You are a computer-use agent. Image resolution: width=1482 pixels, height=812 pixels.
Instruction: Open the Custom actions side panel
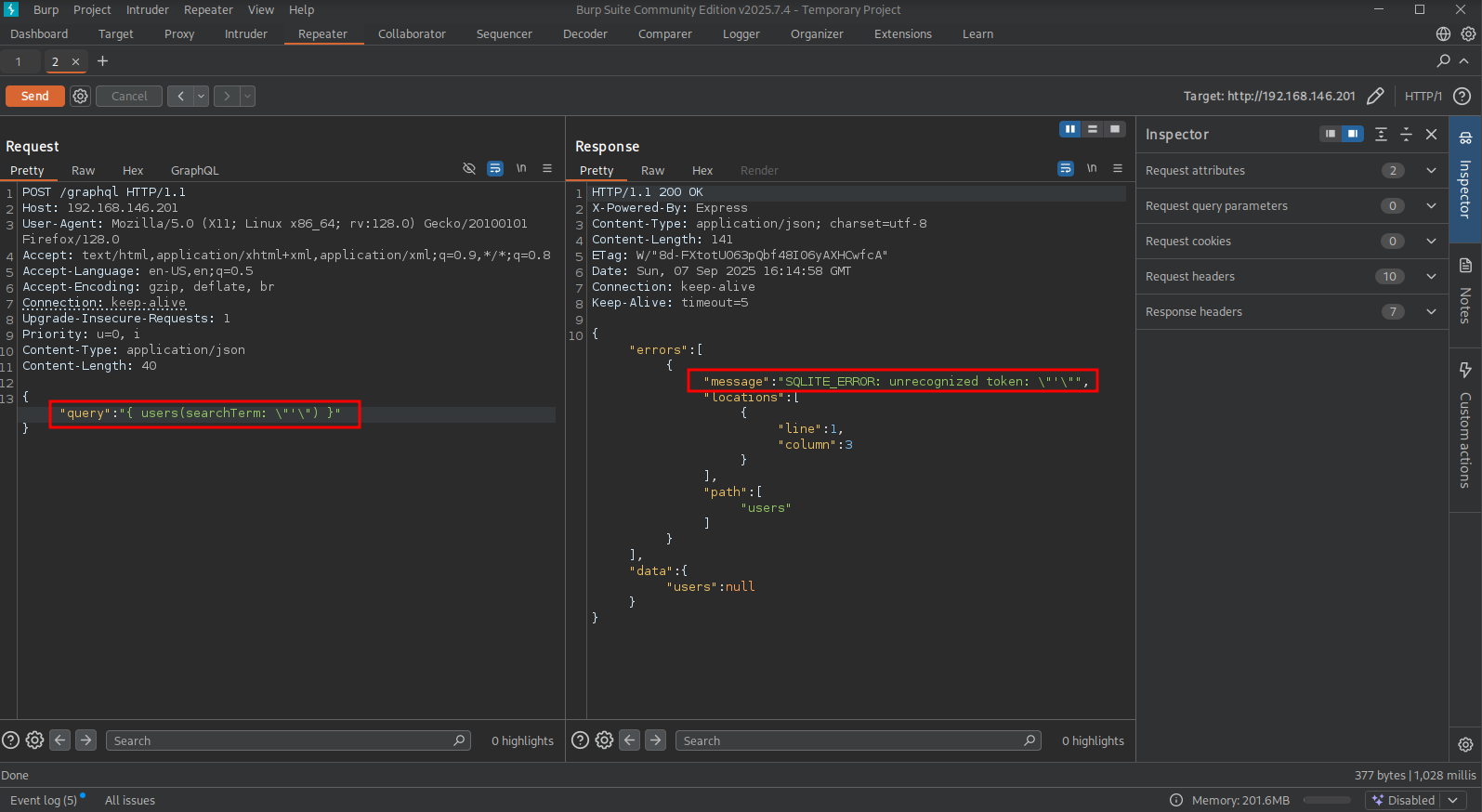click(1465, 426)
